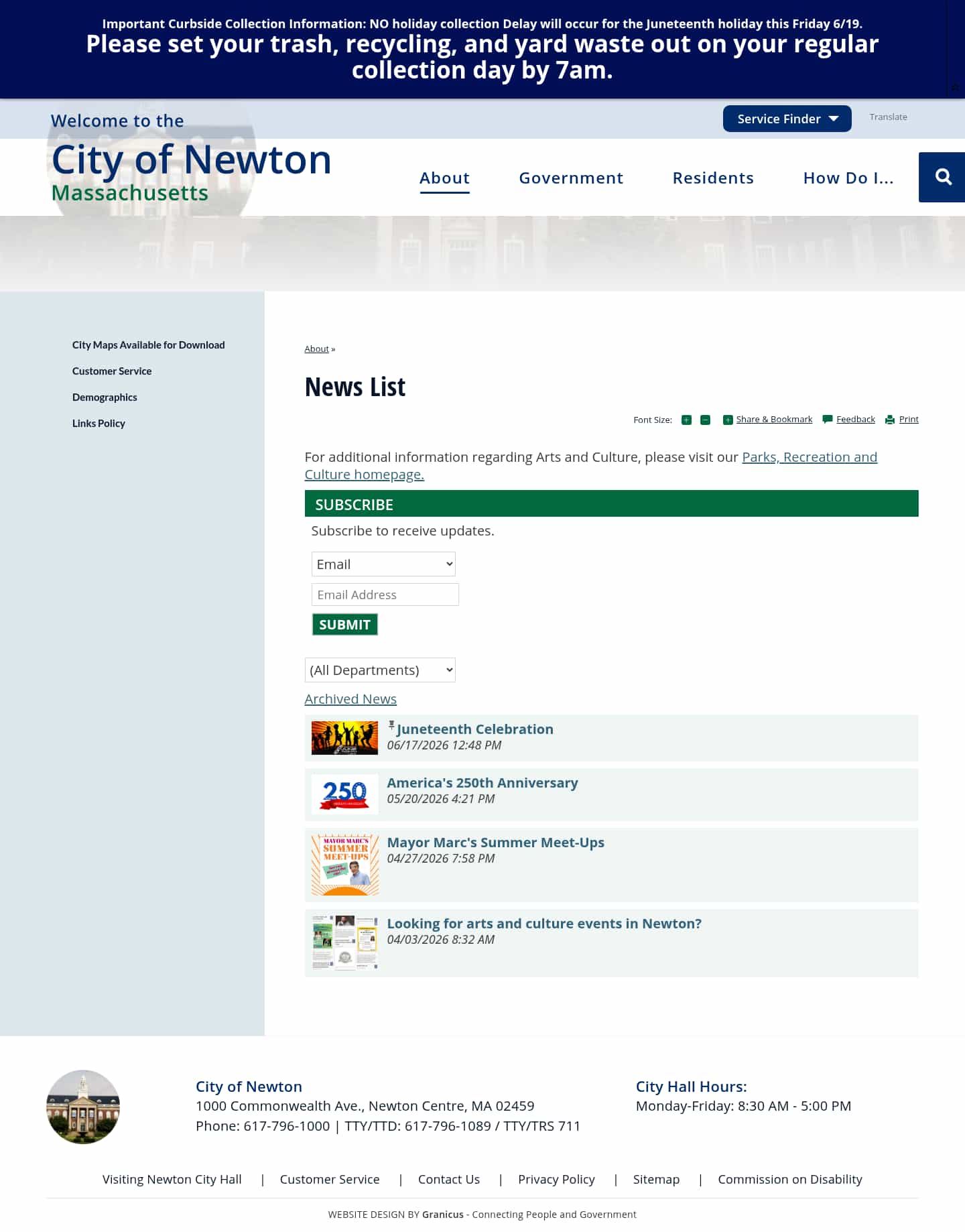Viewport: 965px width, 1232px height.
Task: Follow the About breadcrumb link
Action: 316,349
